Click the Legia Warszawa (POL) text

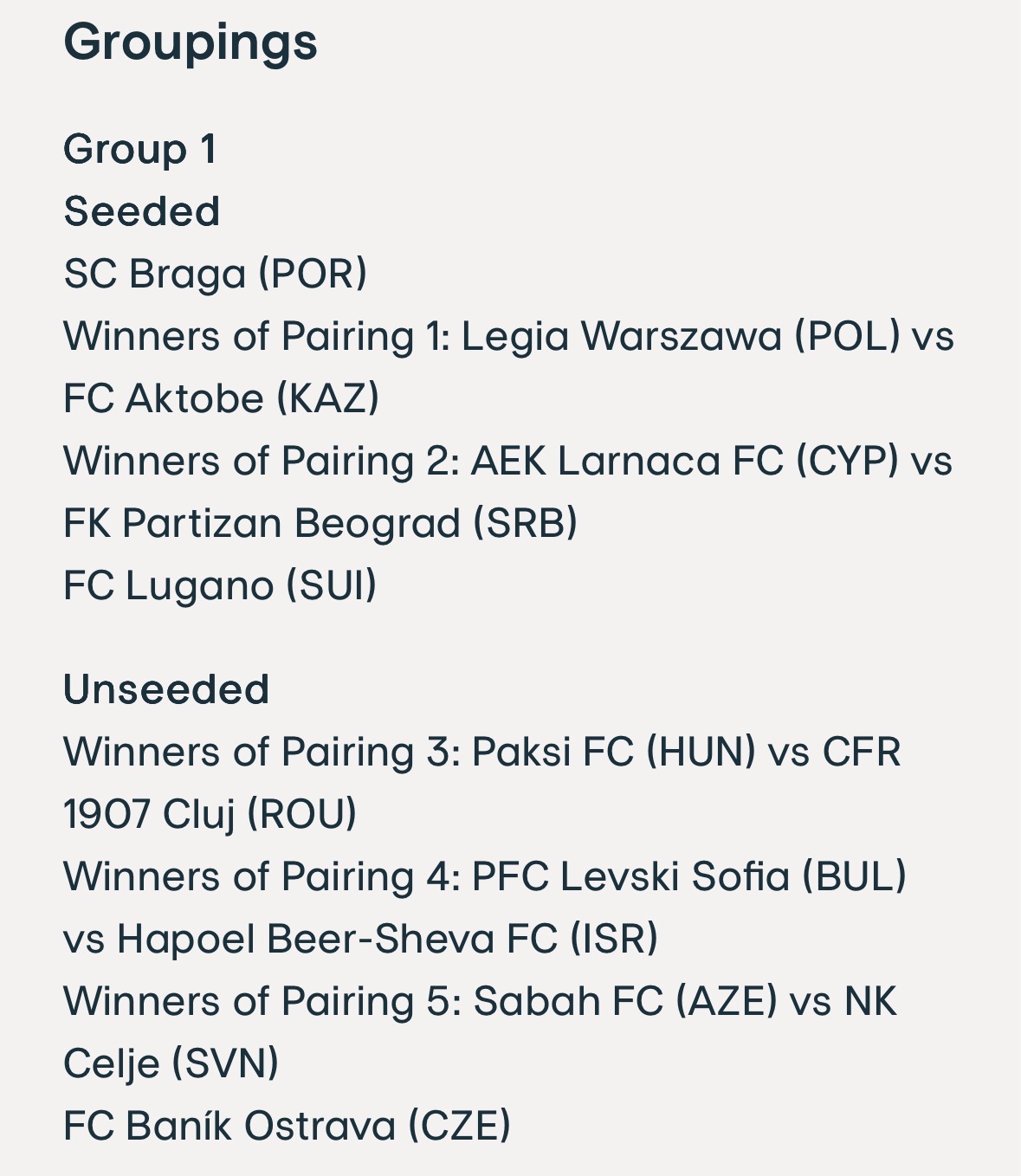pos(681,336)
